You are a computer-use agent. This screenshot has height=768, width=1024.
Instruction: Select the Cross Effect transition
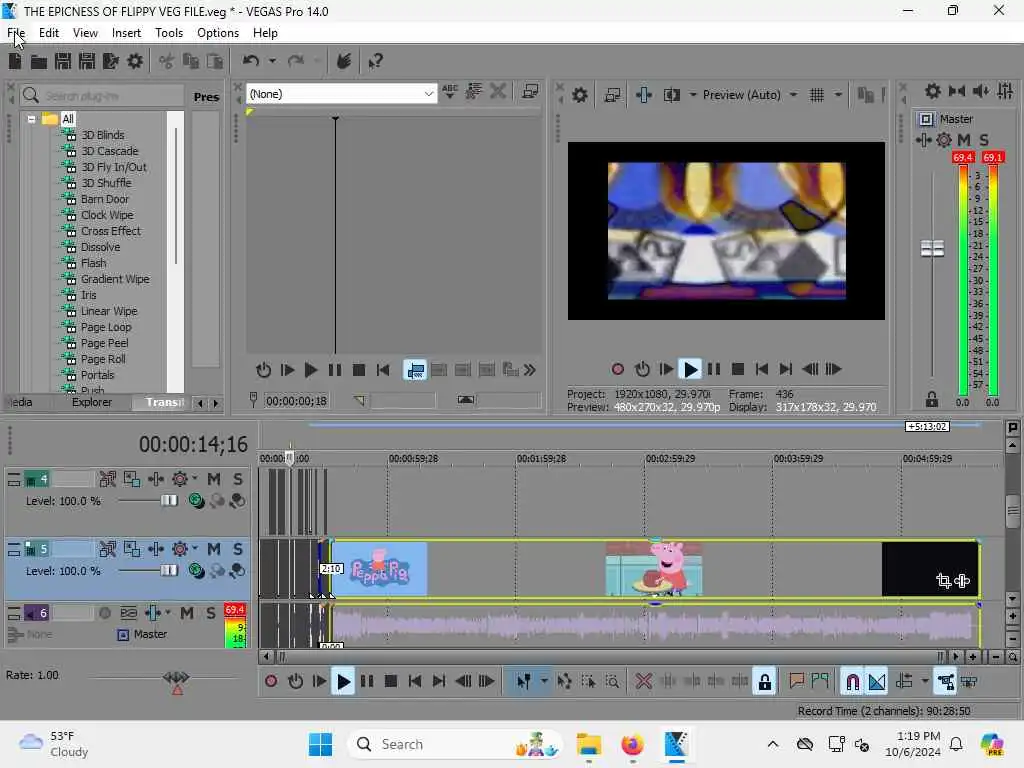click(110, 231)
